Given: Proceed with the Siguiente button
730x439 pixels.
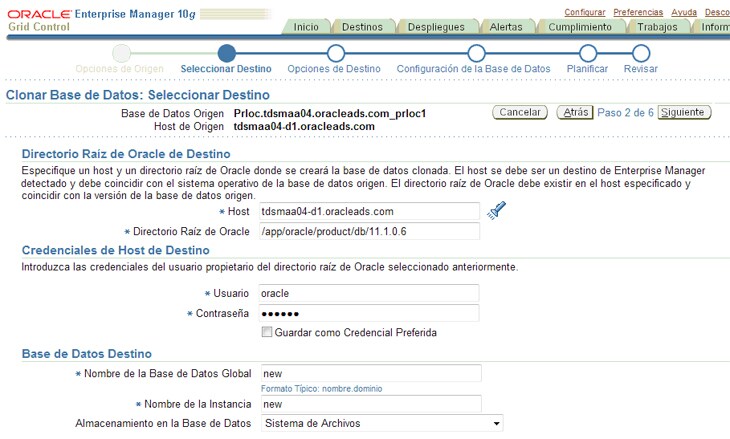Looking at the screenshot, I should point(683,112).
